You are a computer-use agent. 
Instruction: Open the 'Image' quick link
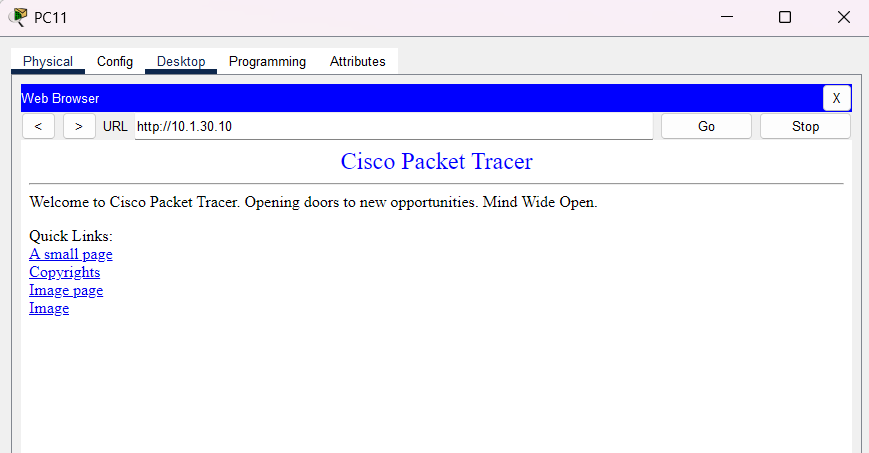tap(49, 308)
